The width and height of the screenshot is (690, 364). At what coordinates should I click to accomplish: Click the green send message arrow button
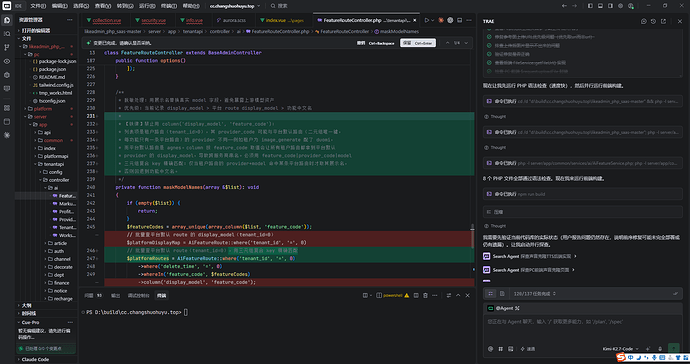[674, 348]
